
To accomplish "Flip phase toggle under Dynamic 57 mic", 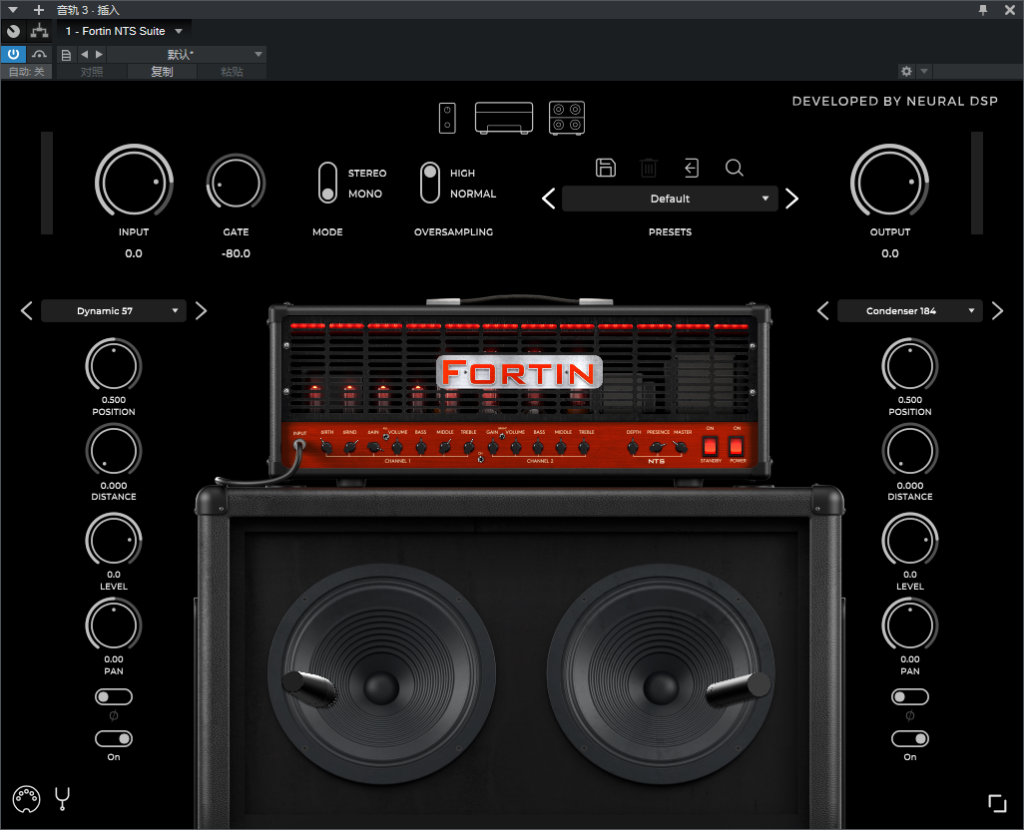I will (114, 697).
